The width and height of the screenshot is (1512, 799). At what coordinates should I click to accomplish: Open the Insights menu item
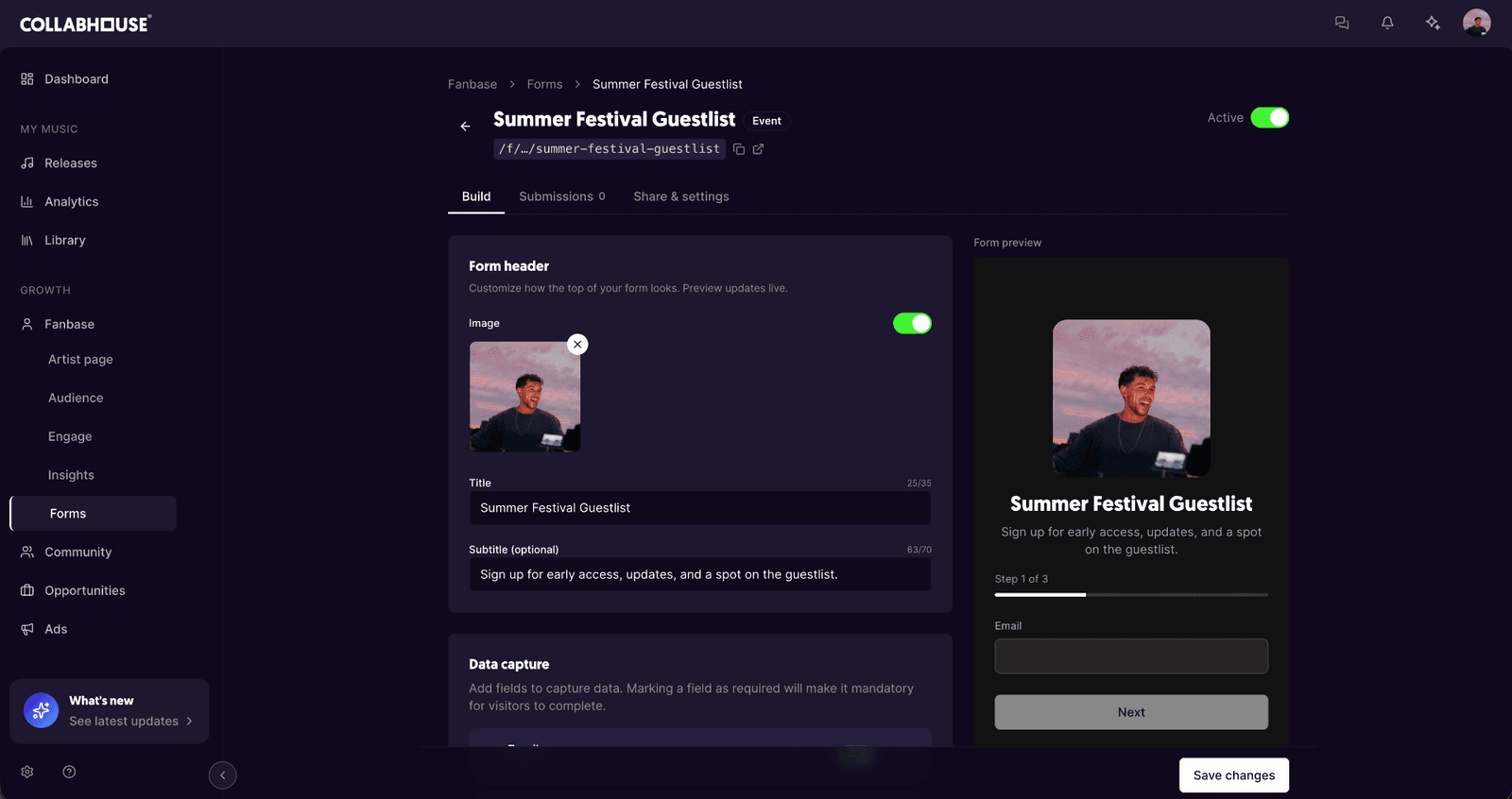[x=71, y=475]
